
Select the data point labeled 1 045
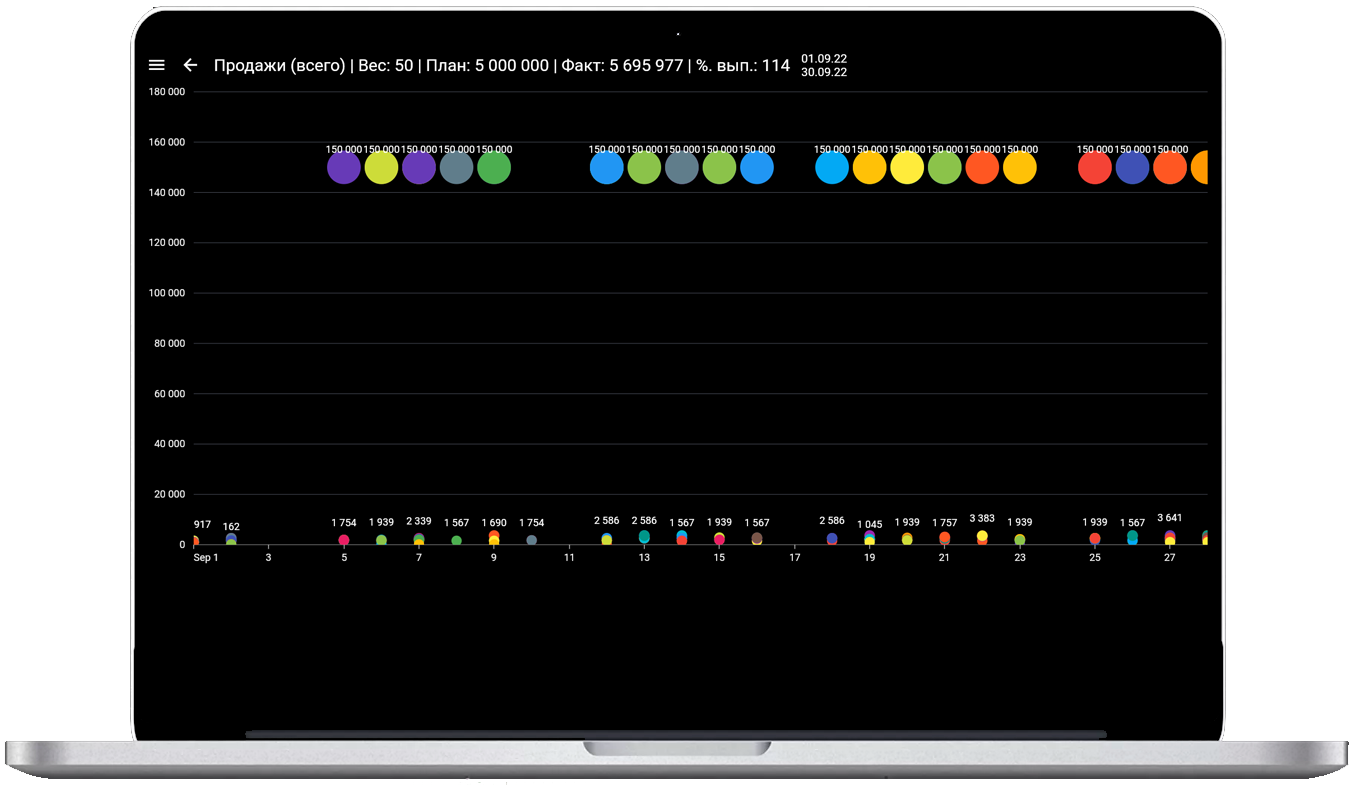click(x=870, y=538)
